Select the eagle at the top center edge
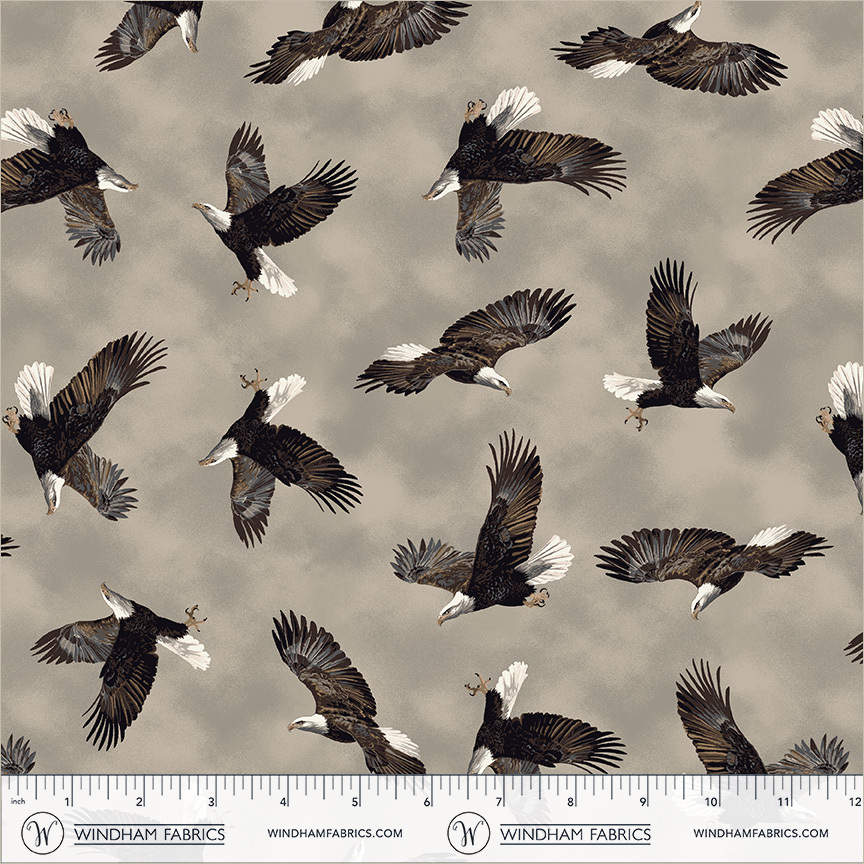Screen dimensions: 864x864 pos(355,40)
